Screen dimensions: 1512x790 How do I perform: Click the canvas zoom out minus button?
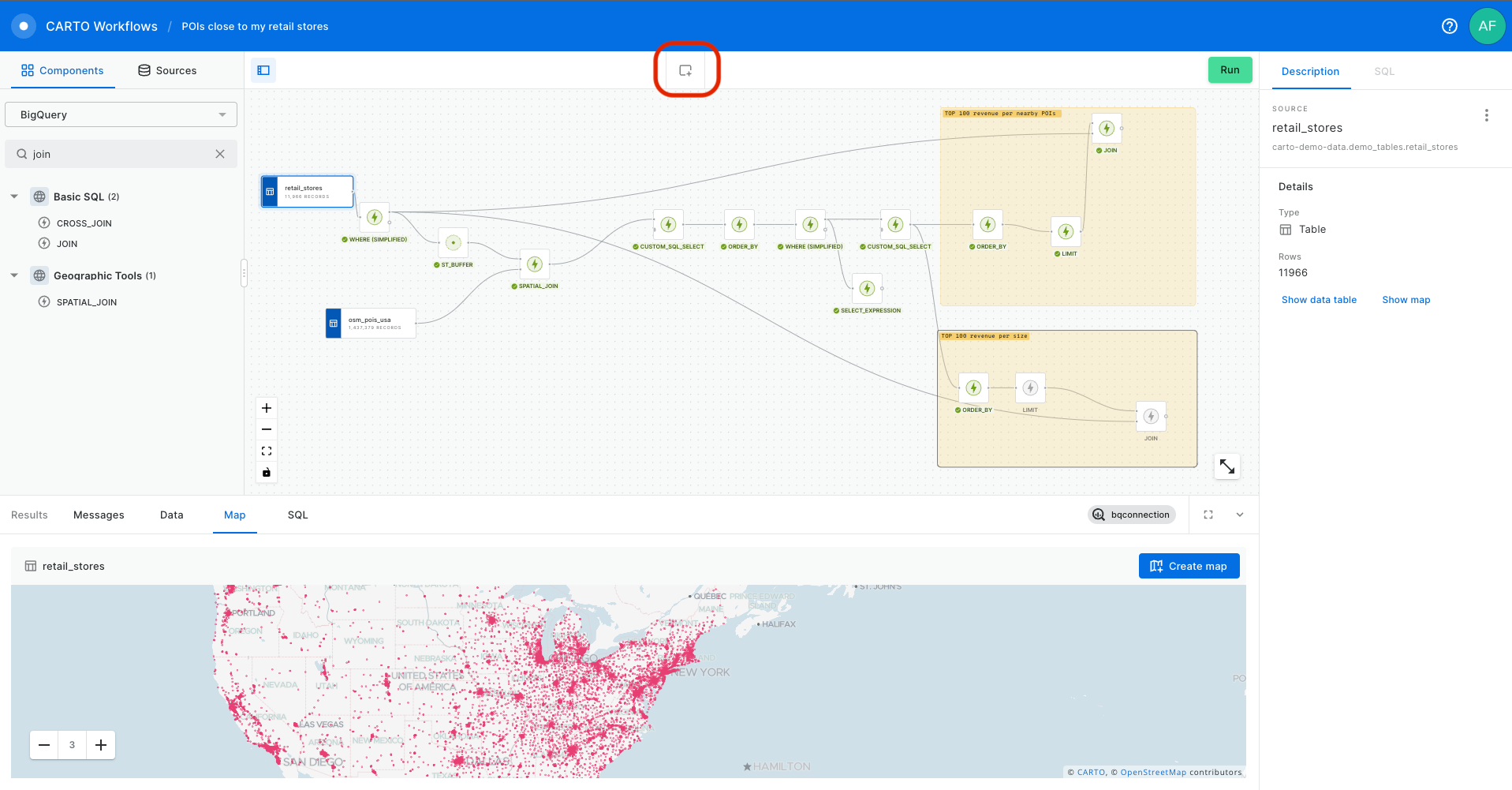(267, 429)
